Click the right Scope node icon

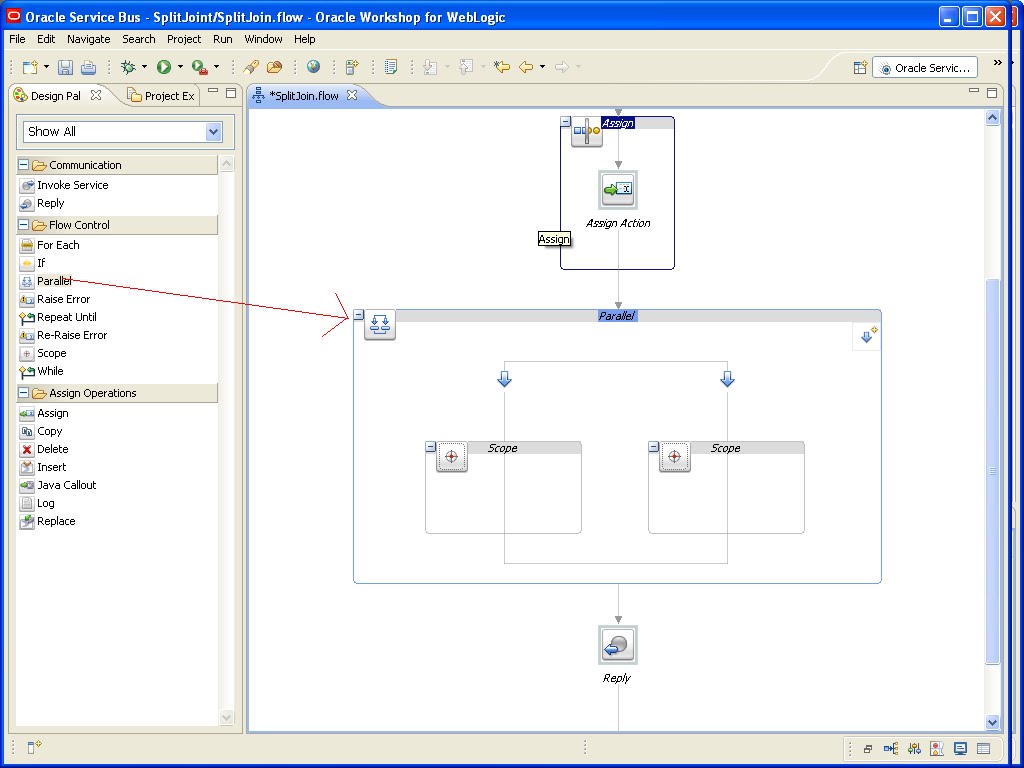675,456
